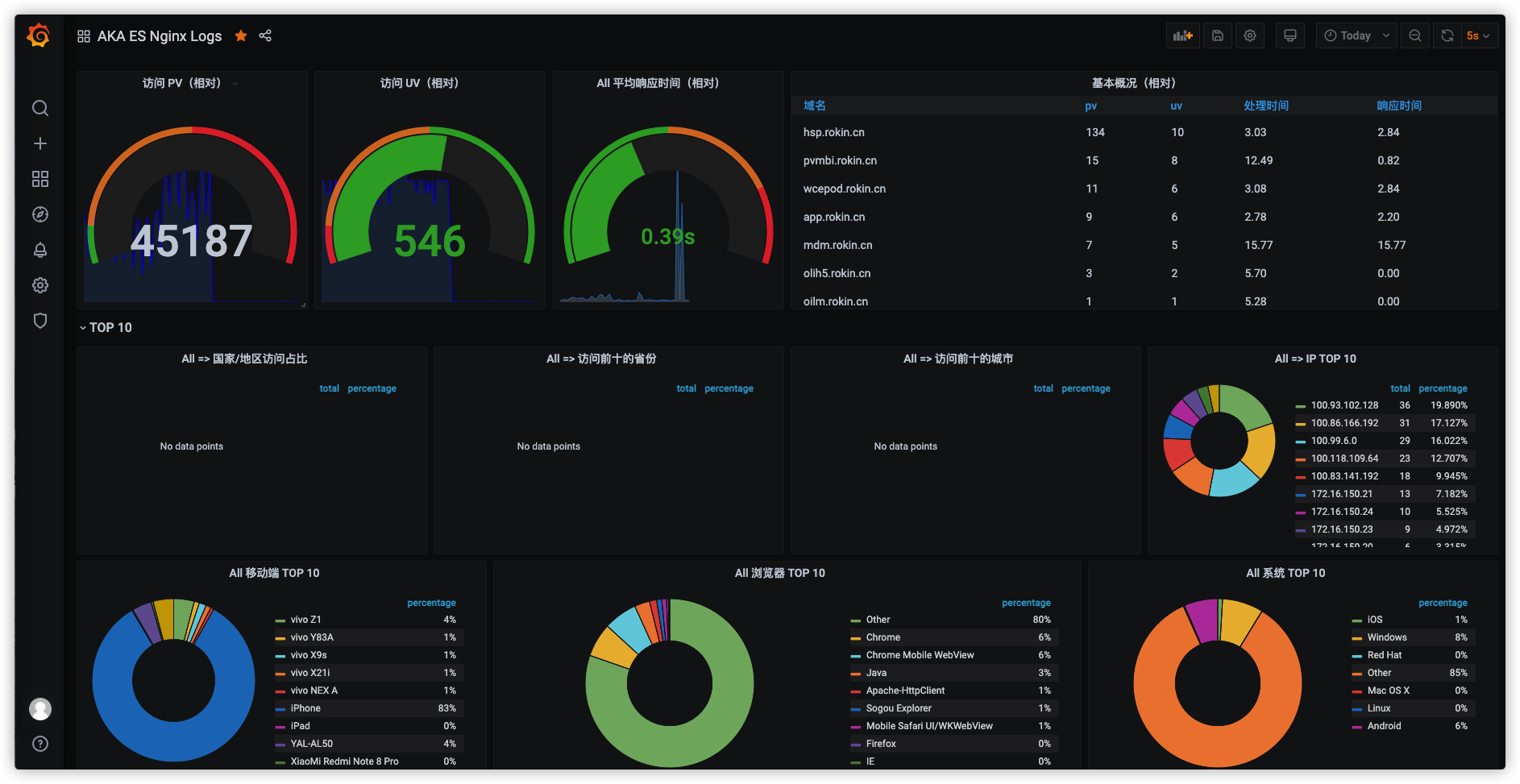Click the 100.99.6.0 legend color swatch
1520x784 pixels.
[x=1300, y=442]
